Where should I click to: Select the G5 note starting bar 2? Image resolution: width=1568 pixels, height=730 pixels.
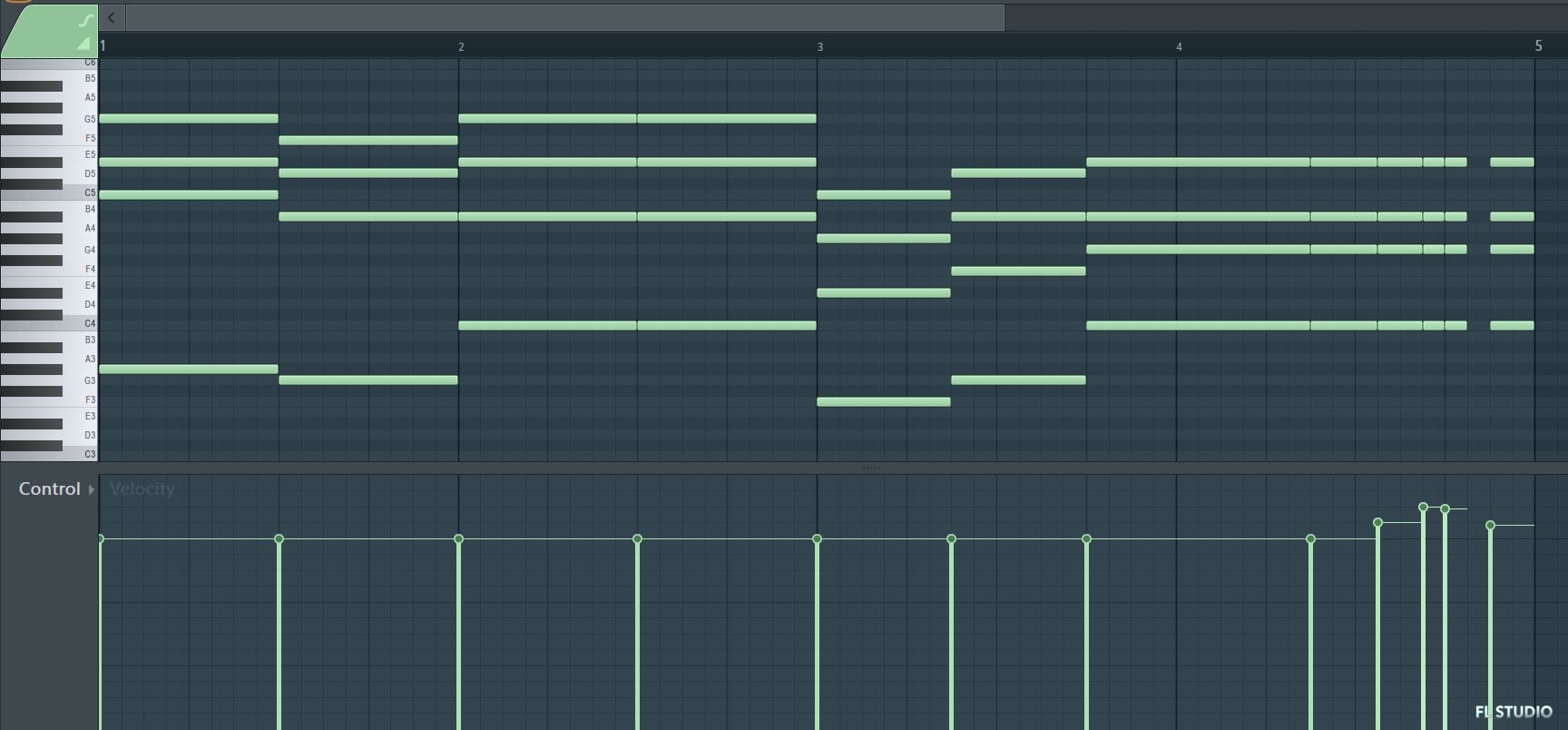547,118
